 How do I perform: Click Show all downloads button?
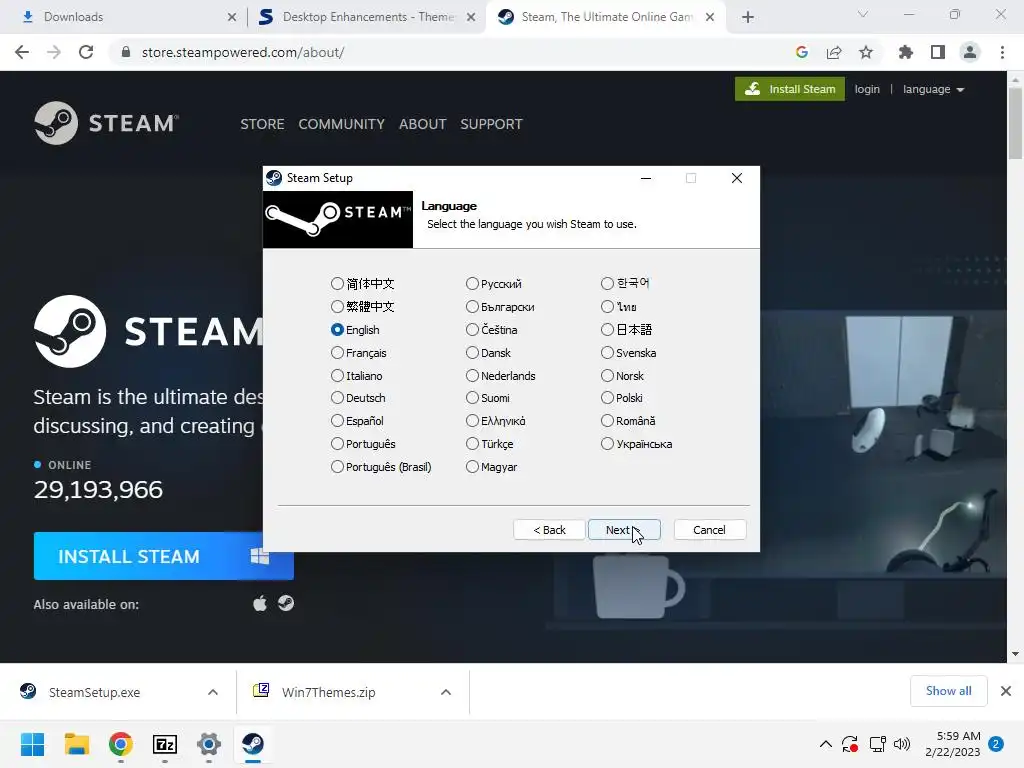[x=948, y=691]
